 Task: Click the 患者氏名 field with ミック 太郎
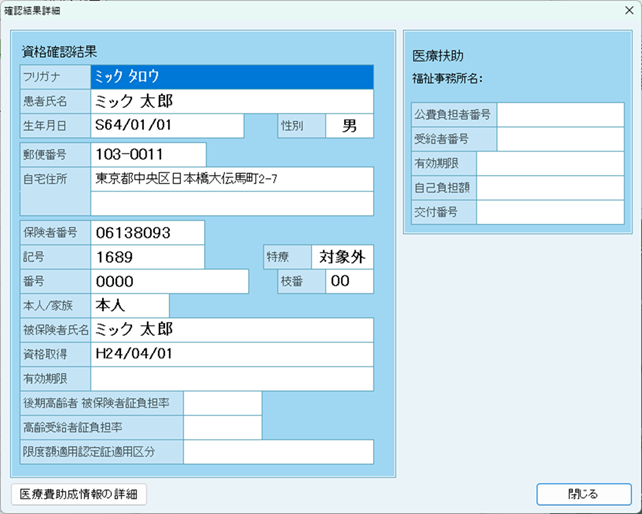point(231,101)
